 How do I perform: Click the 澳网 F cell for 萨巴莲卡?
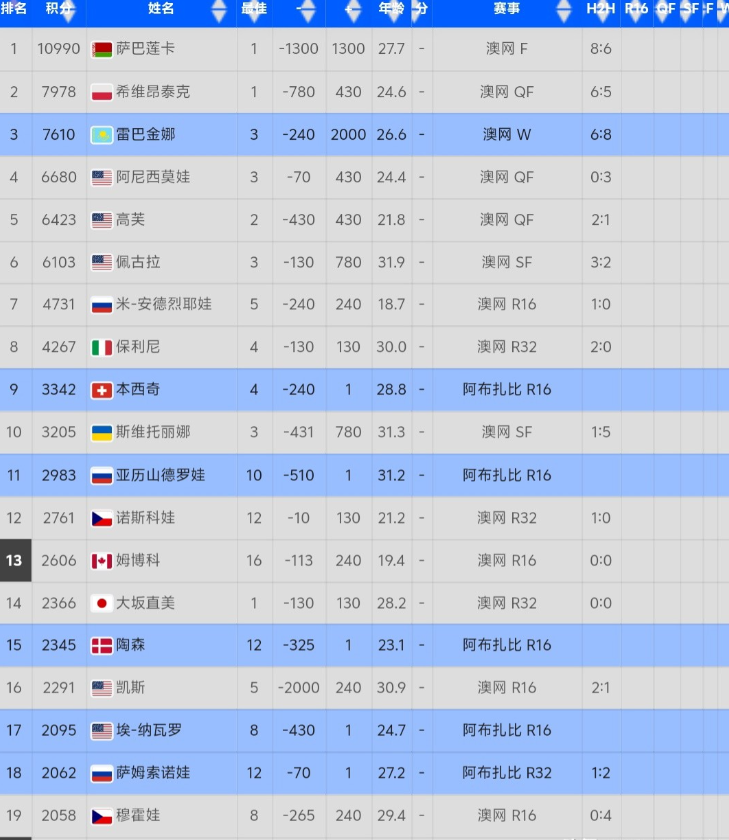(507, 49)
